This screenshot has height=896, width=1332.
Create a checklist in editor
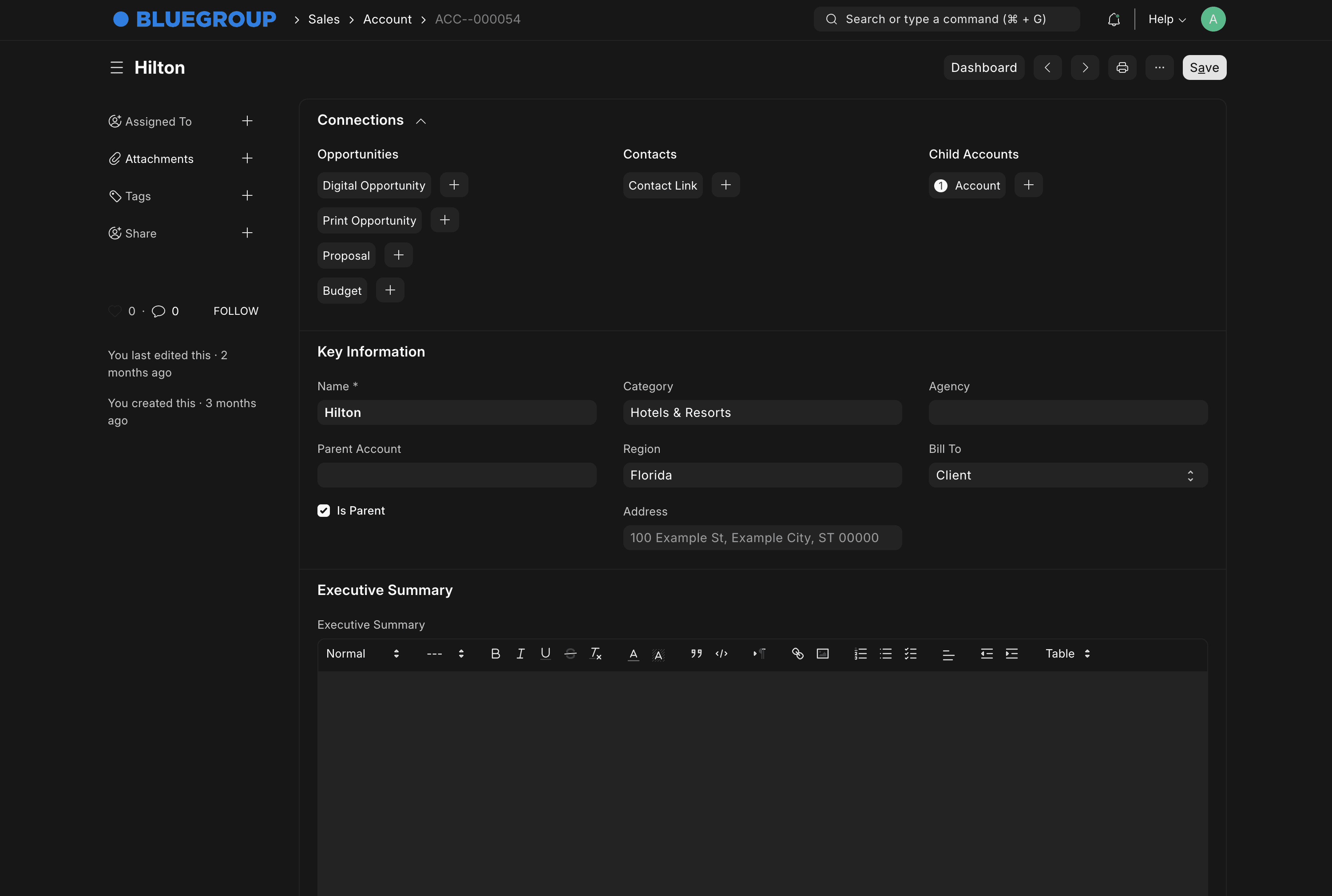[x=911, y=654]
